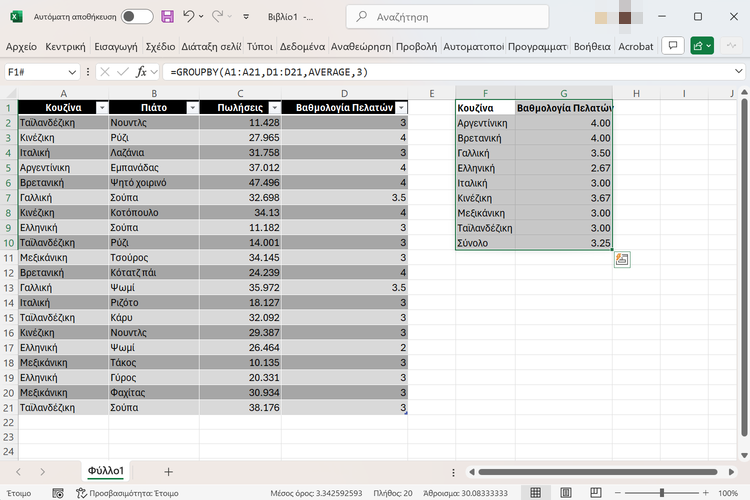Click the horizontal scrollbar right arrow
750x500 pixels.
point(731,472)
